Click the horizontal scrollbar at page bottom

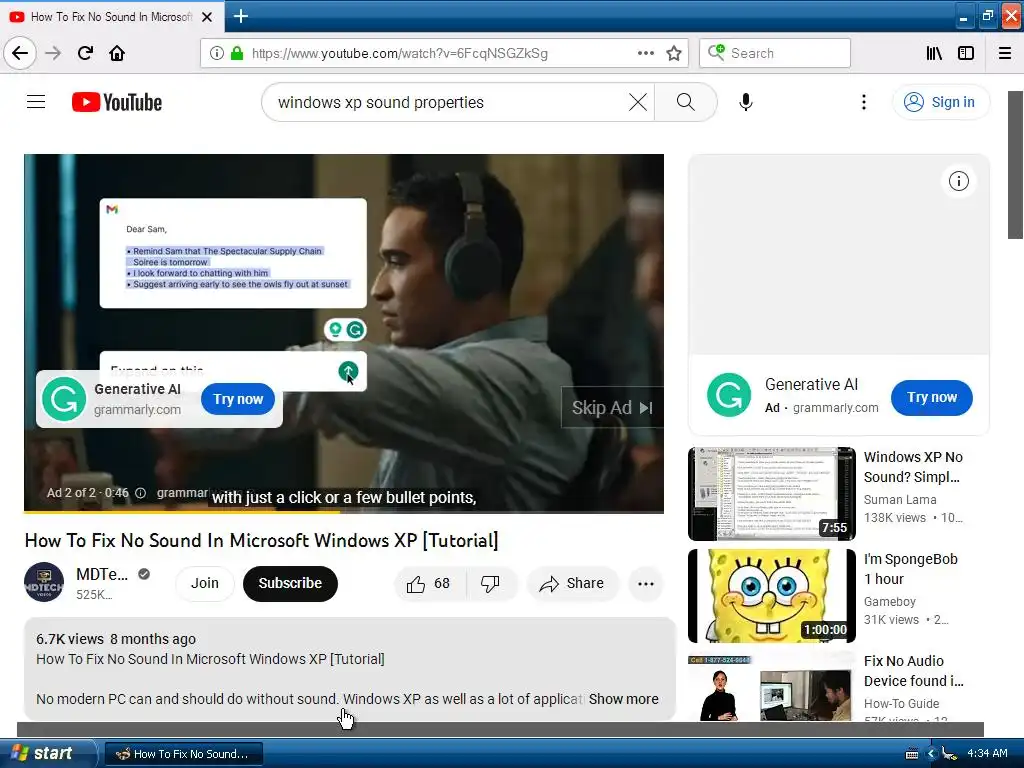(x=500, y=729)
